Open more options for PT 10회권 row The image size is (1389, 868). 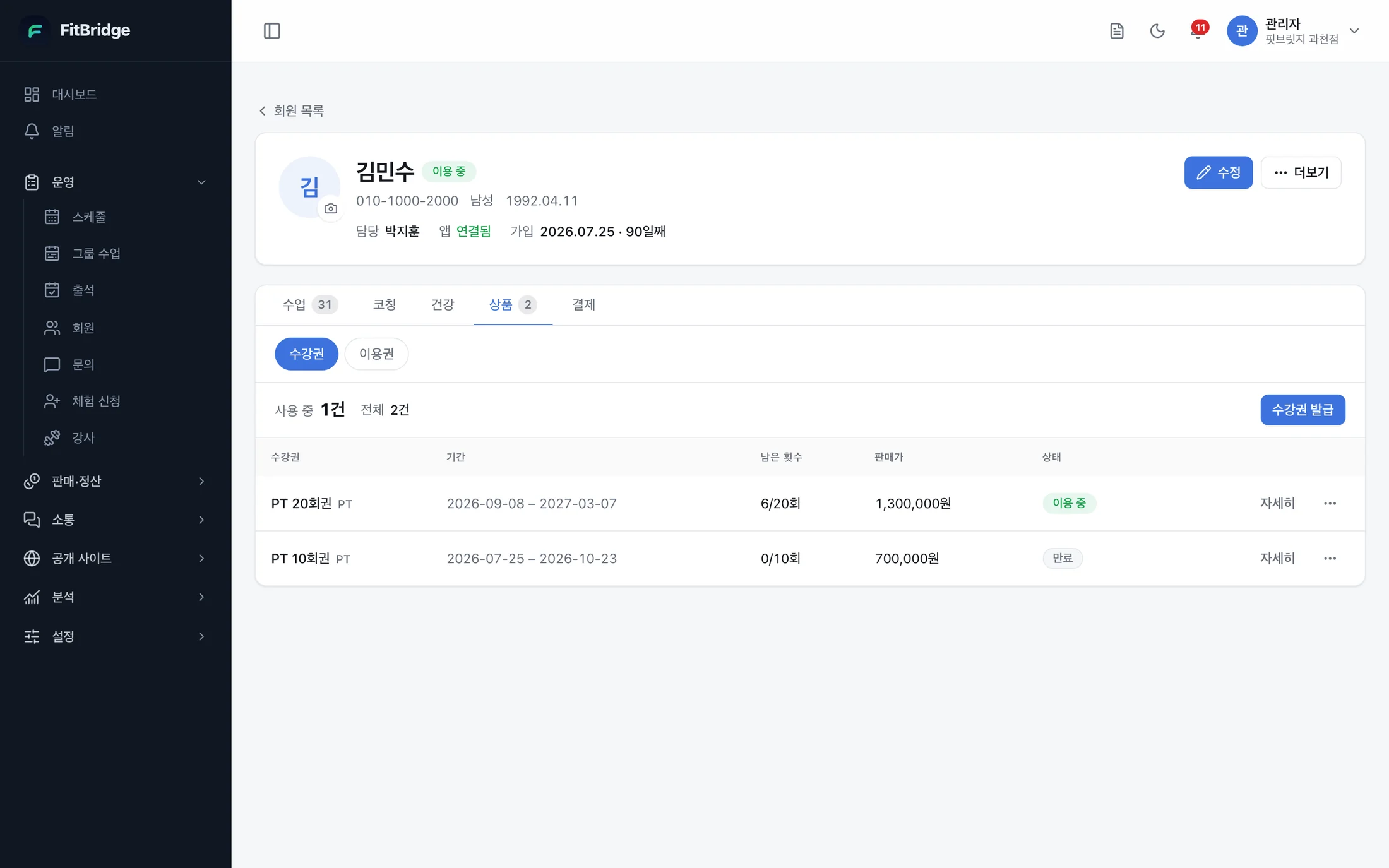click(x=1330, y=558)
